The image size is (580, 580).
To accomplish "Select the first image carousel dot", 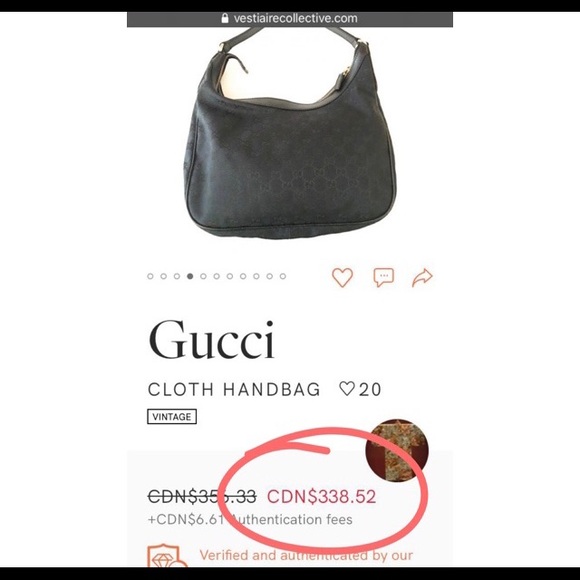I will point(150,276).
